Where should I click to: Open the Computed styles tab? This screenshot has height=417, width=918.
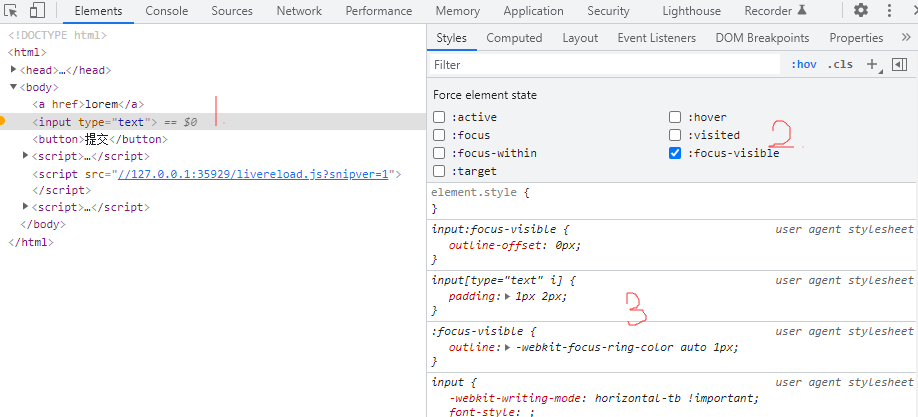point(514,38)
